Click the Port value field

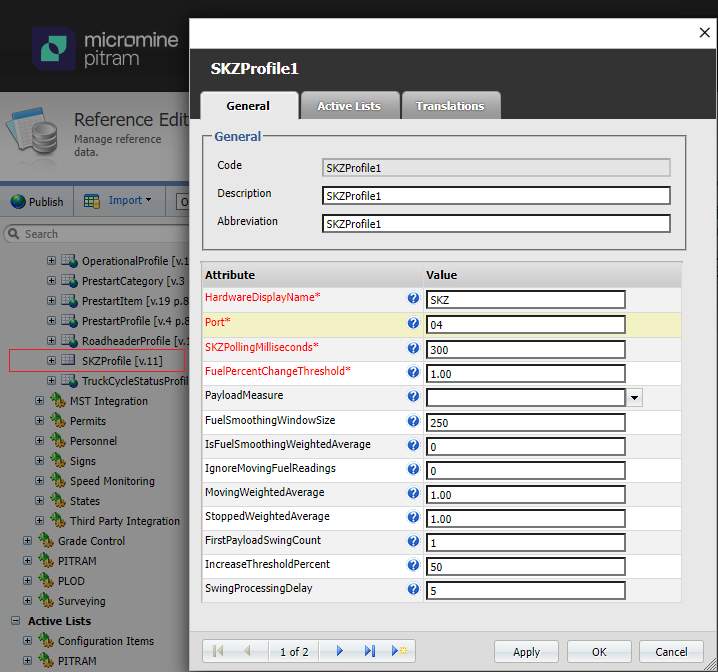click(x=526, y=325)
